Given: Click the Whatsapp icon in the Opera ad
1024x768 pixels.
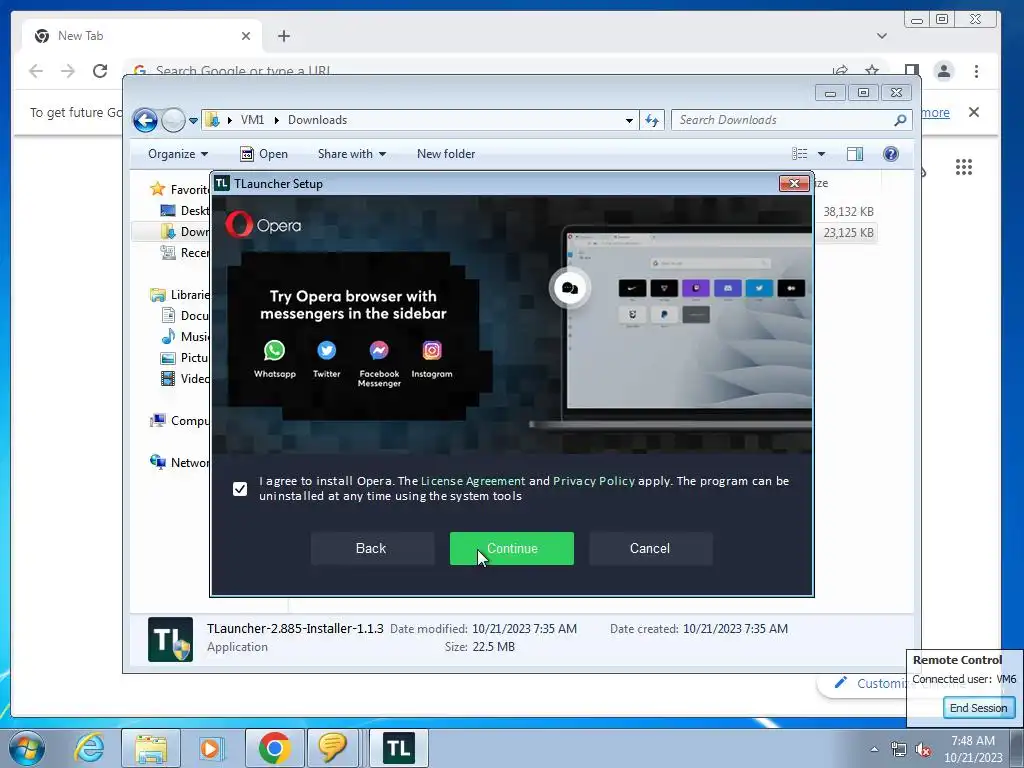Looking at the screenshot, I should [274, 351].
